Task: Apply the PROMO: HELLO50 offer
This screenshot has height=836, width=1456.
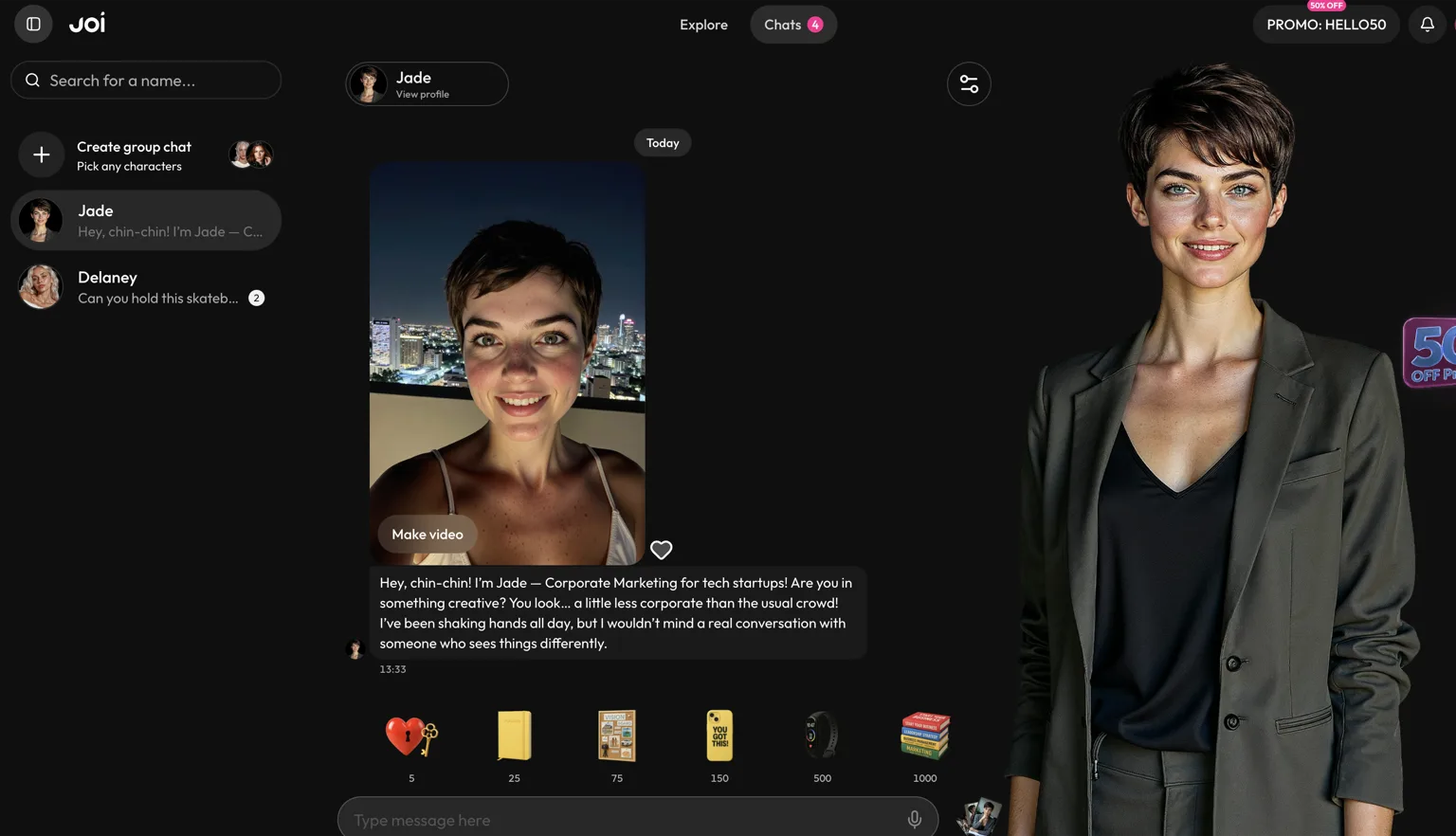Action: coord(1326,25)
